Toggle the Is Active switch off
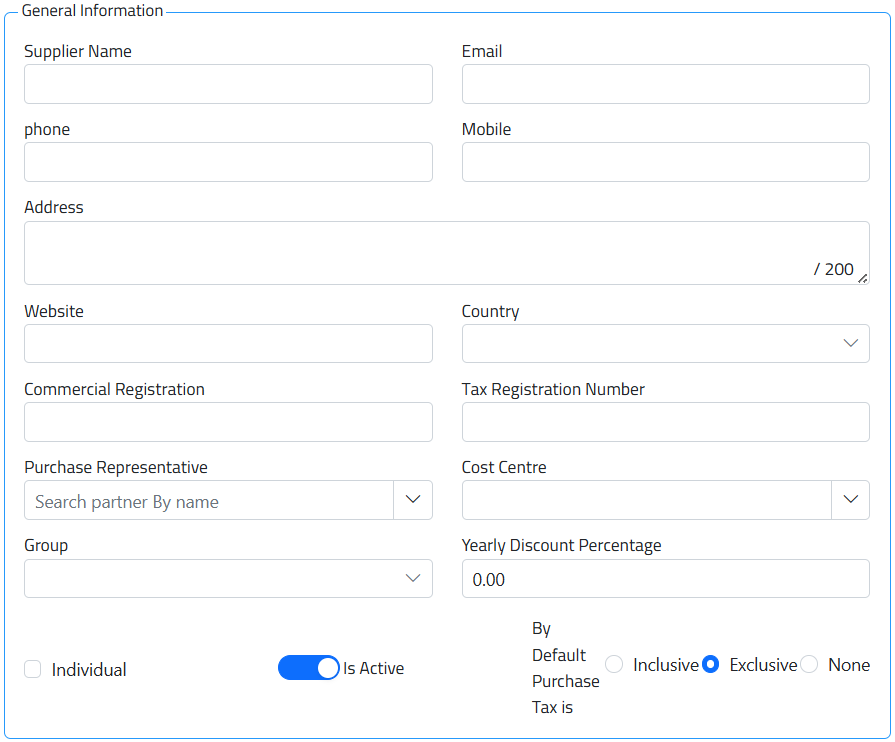The width and height of the screenshot is (895, 742). [309, 668]
